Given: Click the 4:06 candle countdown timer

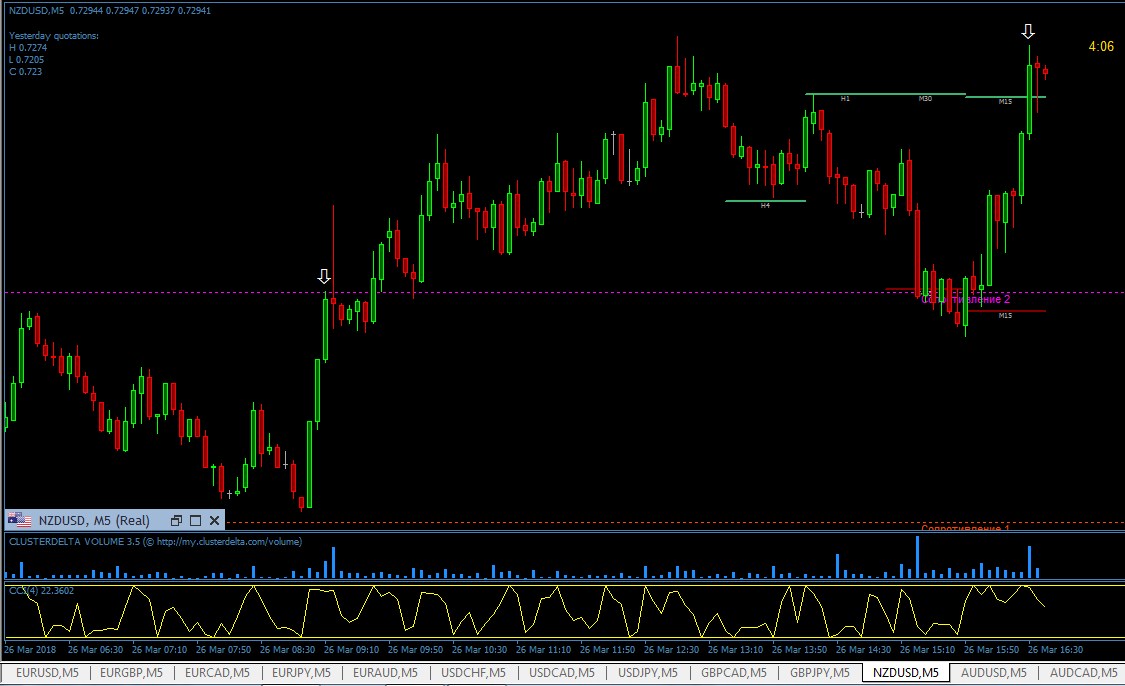Looking at the screenshot, I should point(1101,47).
